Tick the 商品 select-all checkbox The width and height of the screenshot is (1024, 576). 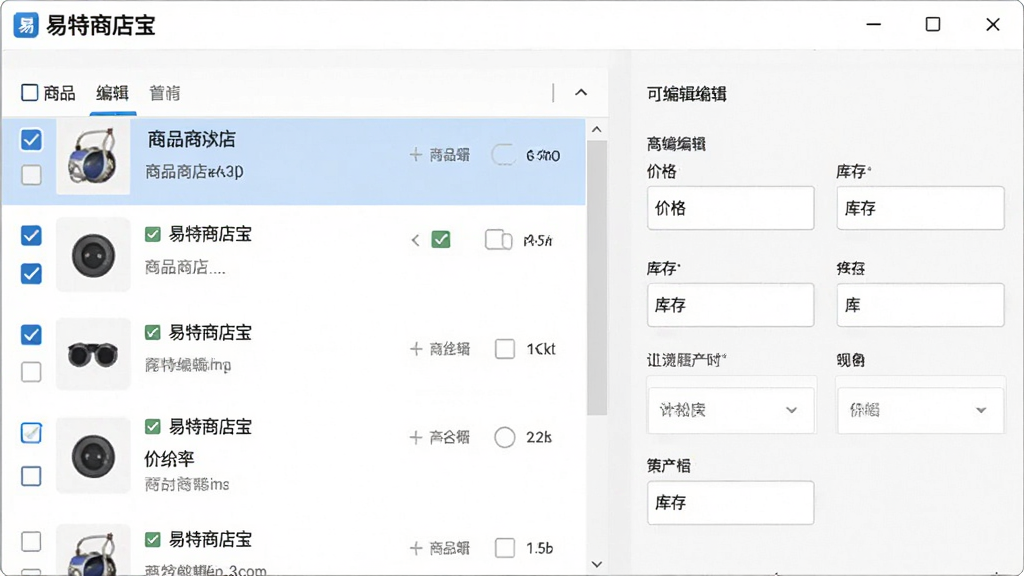[29, 92]
